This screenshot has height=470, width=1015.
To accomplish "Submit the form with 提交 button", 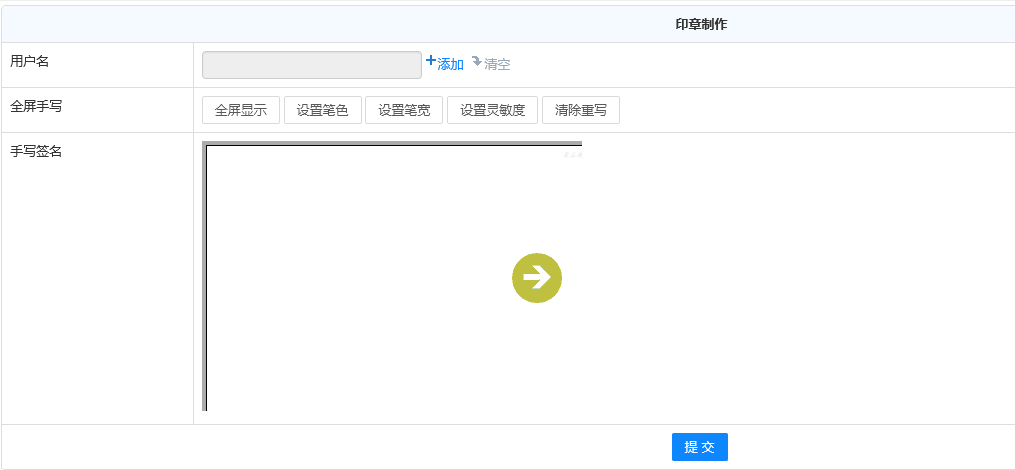I will 699,447.
